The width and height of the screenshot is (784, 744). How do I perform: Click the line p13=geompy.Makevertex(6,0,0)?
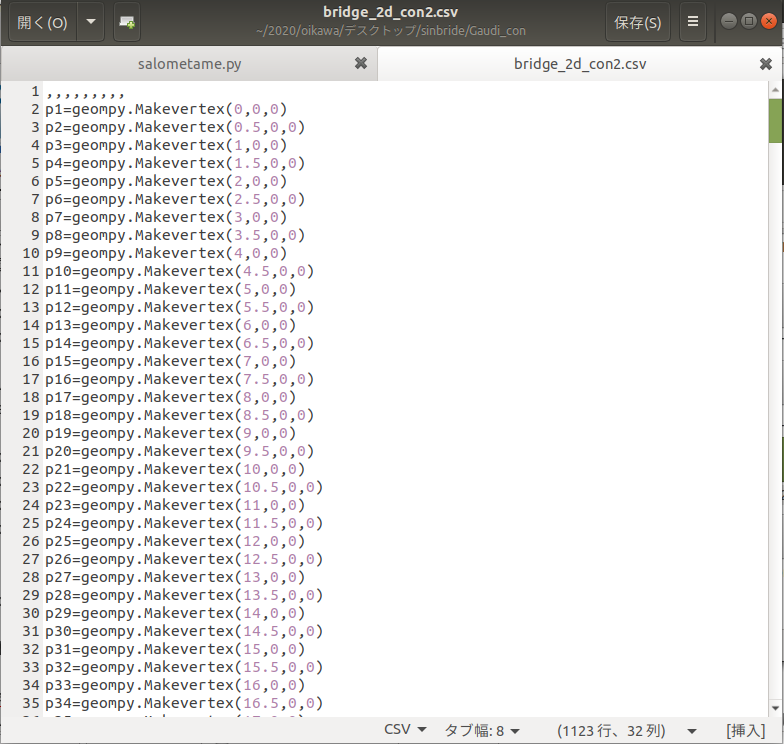pyautogui.click(x=170, y=325)
